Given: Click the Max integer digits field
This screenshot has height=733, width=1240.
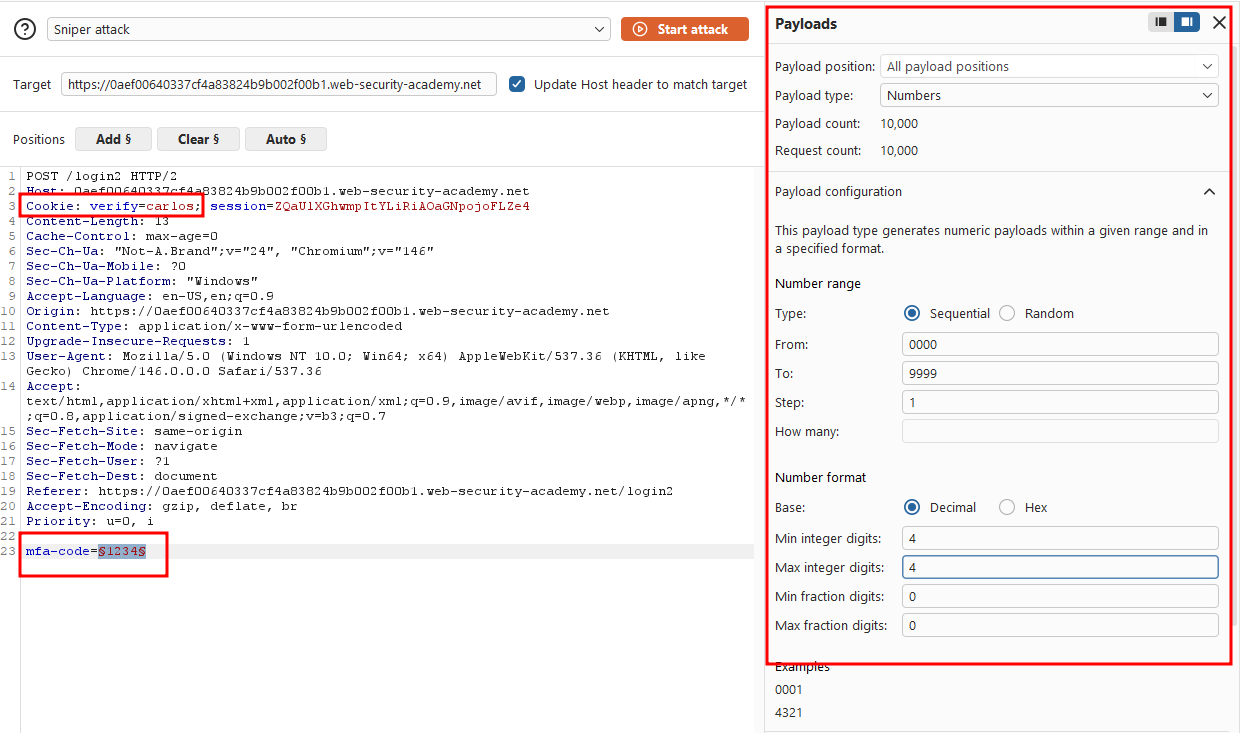Looking at the screenshot, I should pyautogui.click(x=1060, y=567).
